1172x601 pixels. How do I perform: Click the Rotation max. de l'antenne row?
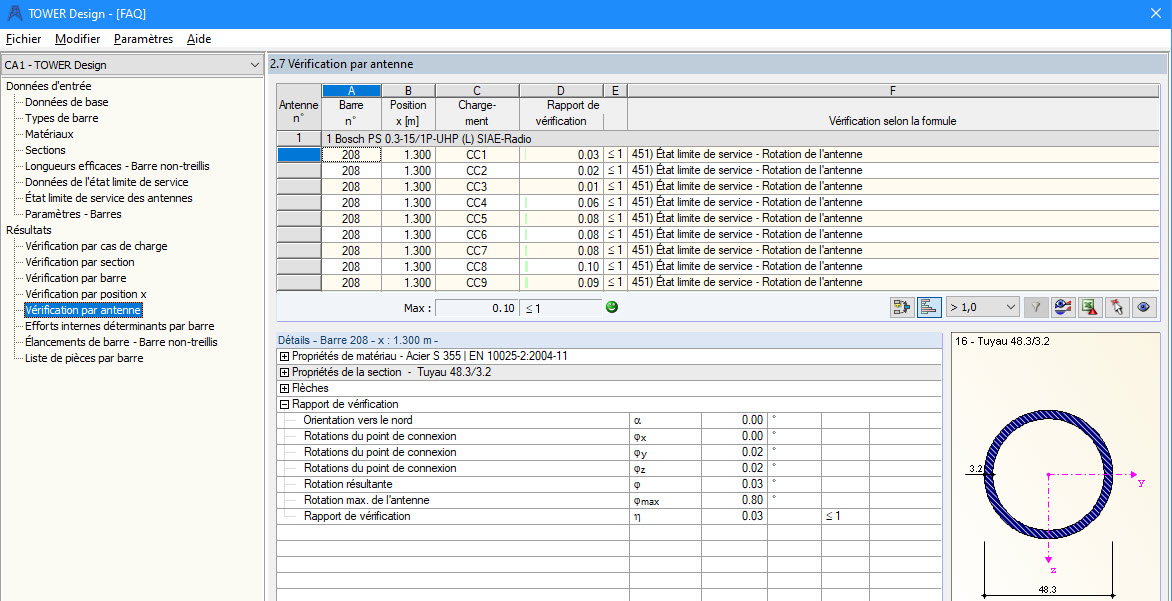coord(608,500)
